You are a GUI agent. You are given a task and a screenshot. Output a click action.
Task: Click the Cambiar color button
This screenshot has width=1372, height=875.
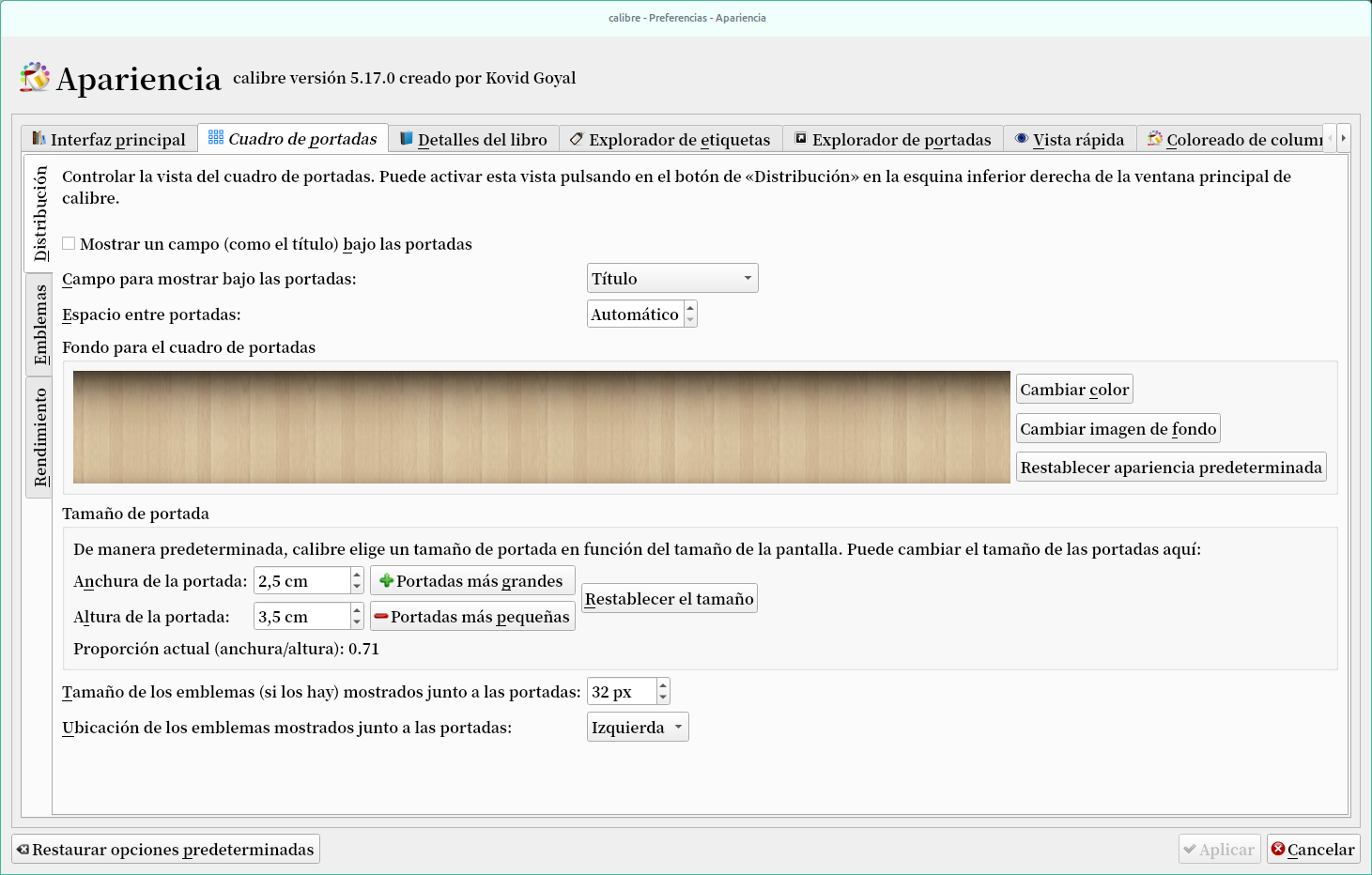tap(1074, 390)
